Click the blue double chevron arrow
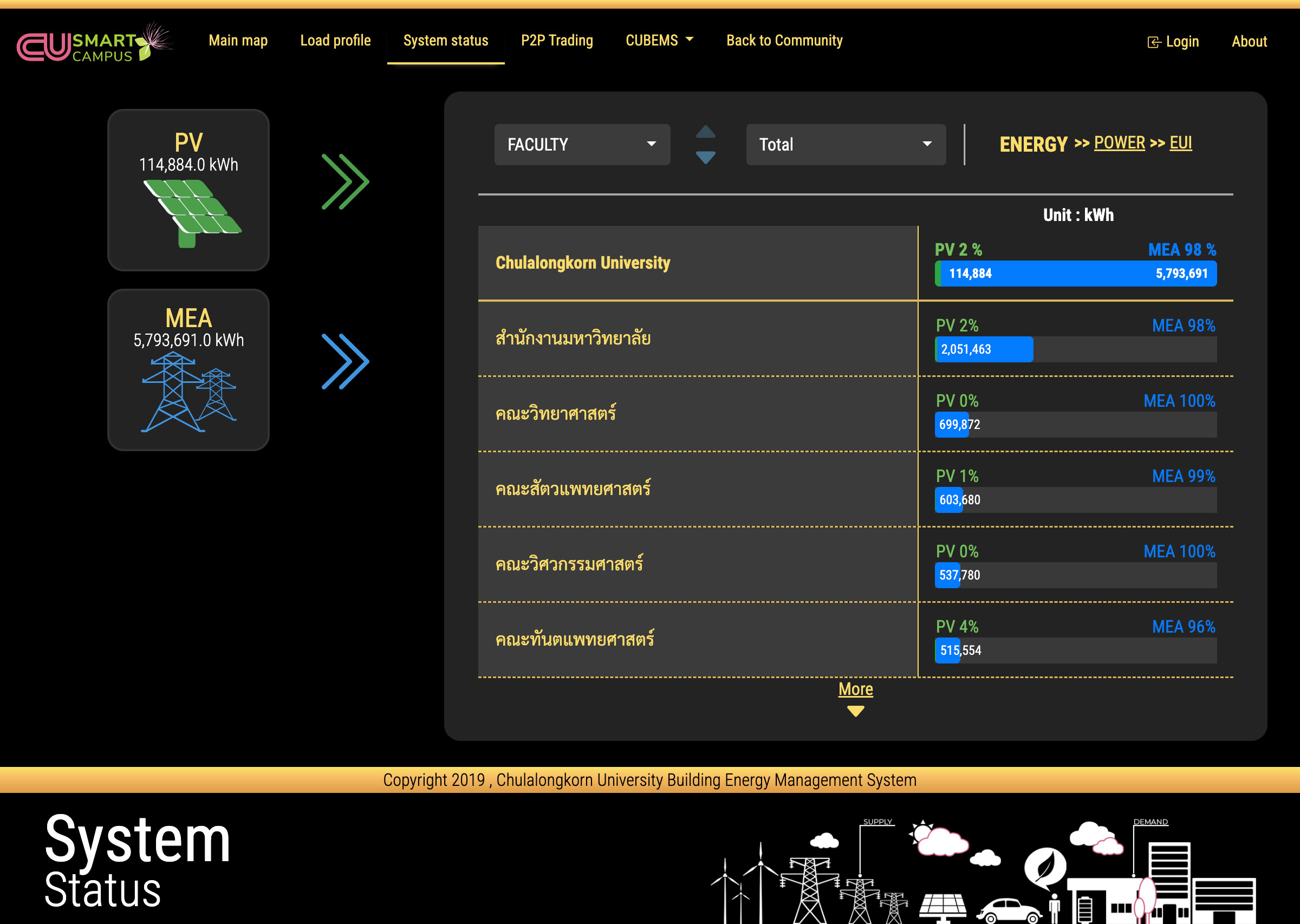The height and width of the screenshot is (924, 1300). (346, 361)
